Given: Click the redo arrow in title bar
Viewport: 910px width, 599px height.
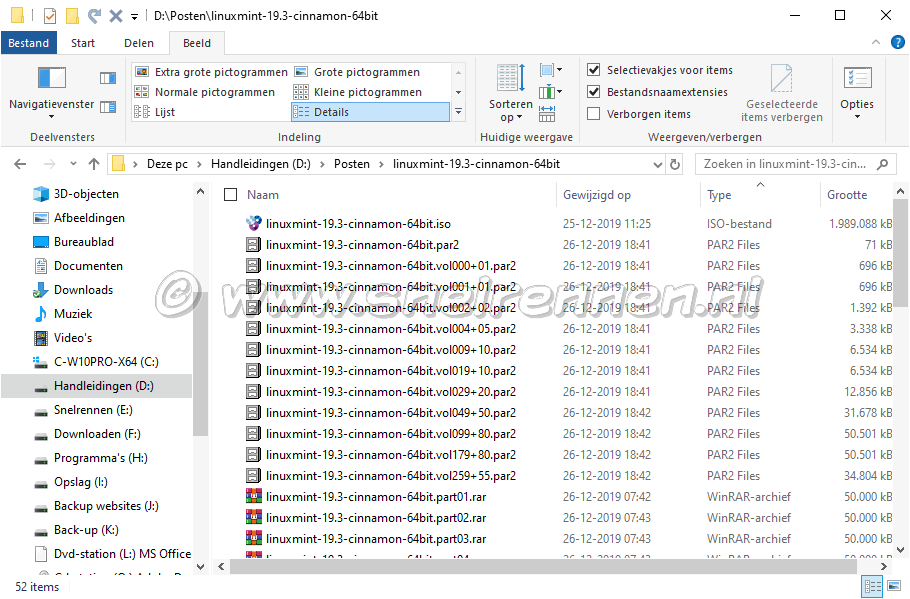Looking at the screenshot, I should pyautogui.click(x=94, y=16).
